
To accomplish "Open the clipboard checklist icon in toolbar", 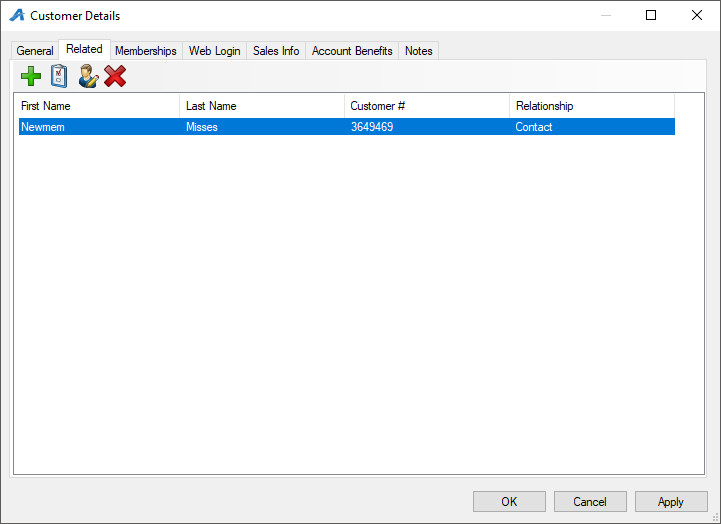I will [59, 76].
